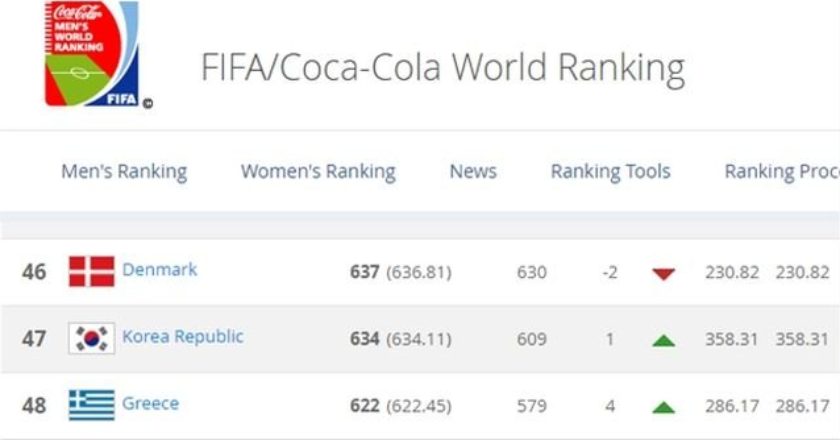Click rank number 48 in table

click(34, 406)
